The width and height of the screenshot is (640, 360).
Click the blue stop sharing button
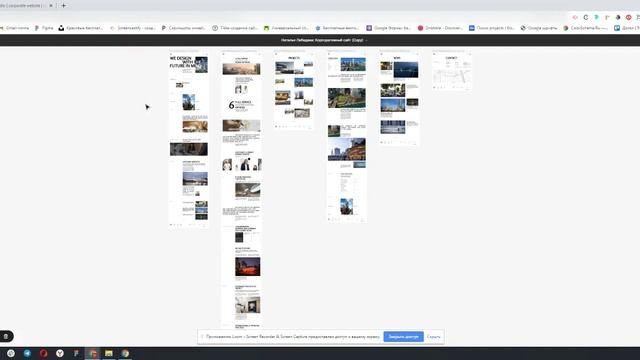click(403, 337)
